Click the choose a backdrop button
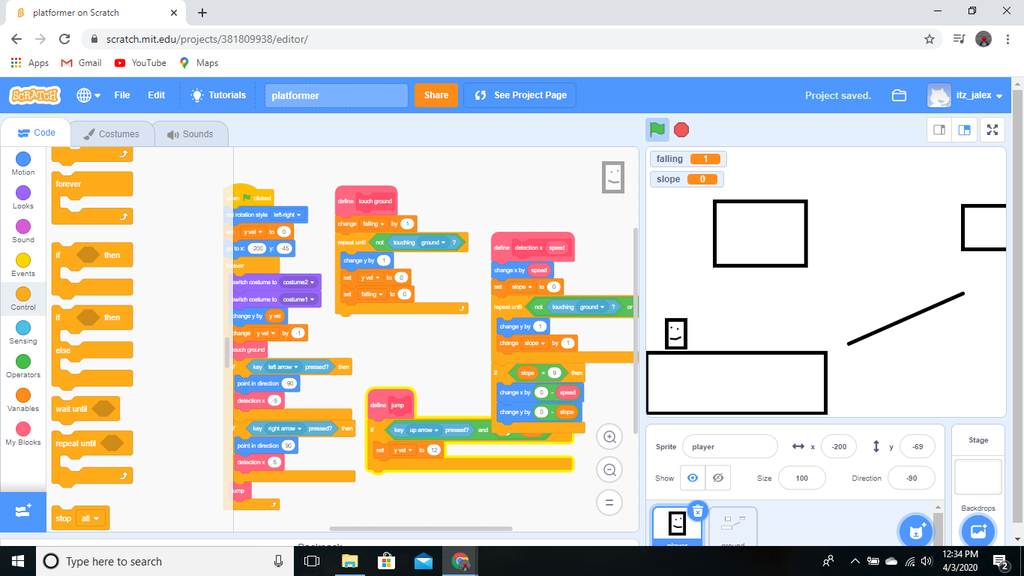Viewport: 1024px width, 576px height. [978, 530]
